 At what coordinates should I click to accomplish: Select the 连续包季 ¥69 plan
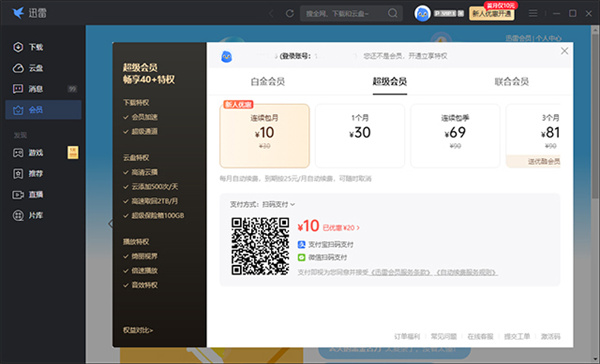(455, 136)
